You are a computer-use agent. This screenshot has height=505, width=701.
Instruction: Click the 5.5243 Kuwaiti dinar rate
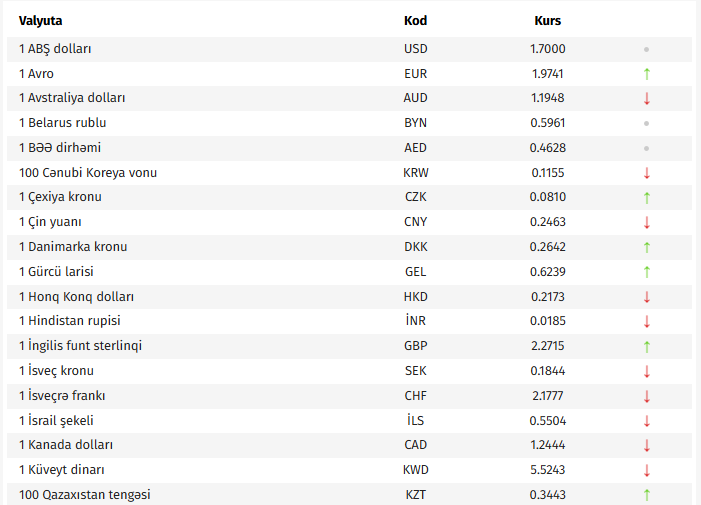tap(548, 470)
